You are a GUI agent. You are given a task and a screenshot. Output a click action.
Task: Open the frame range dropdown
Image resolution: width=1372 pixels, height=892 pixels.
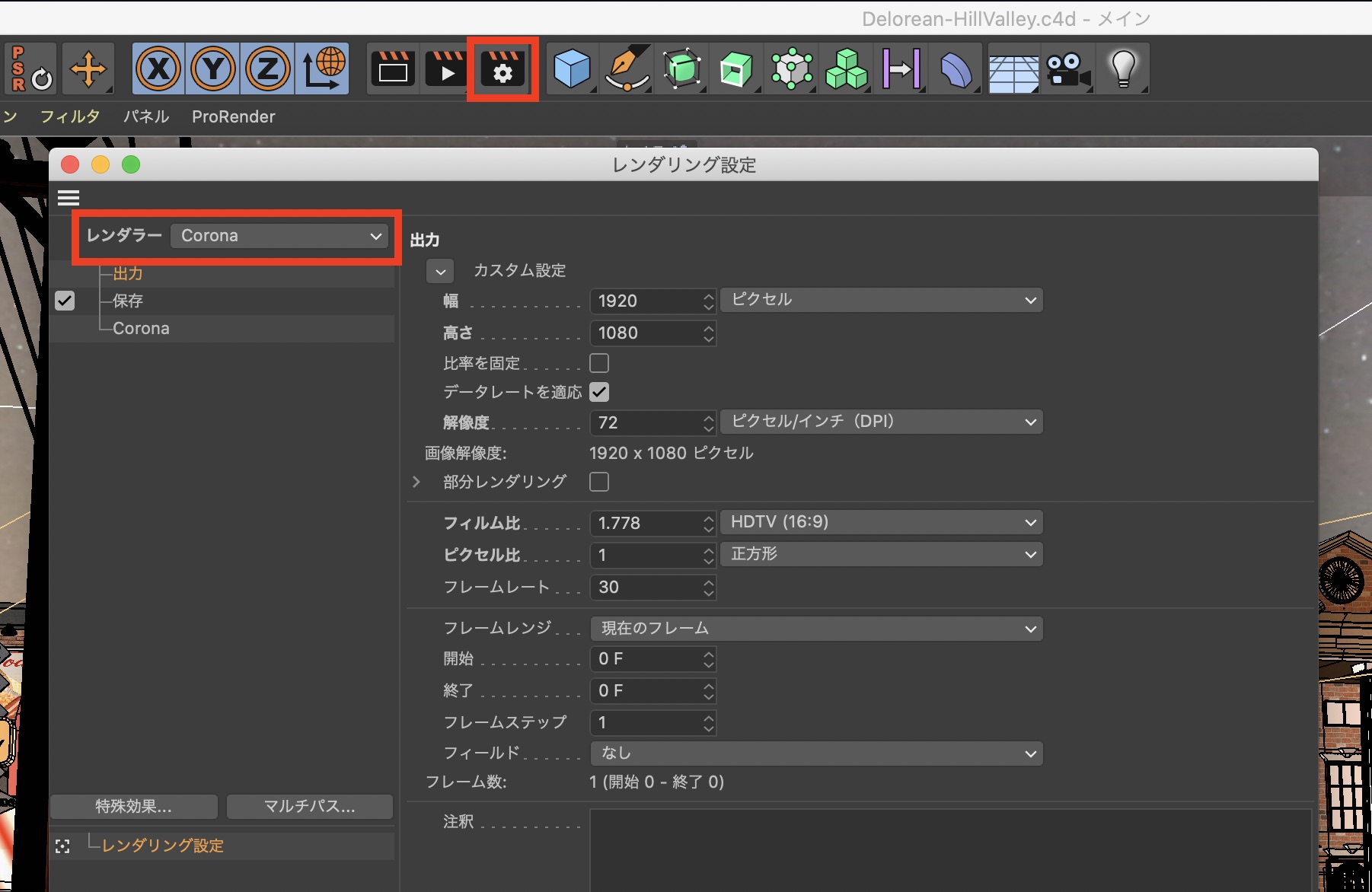[816, 629]
